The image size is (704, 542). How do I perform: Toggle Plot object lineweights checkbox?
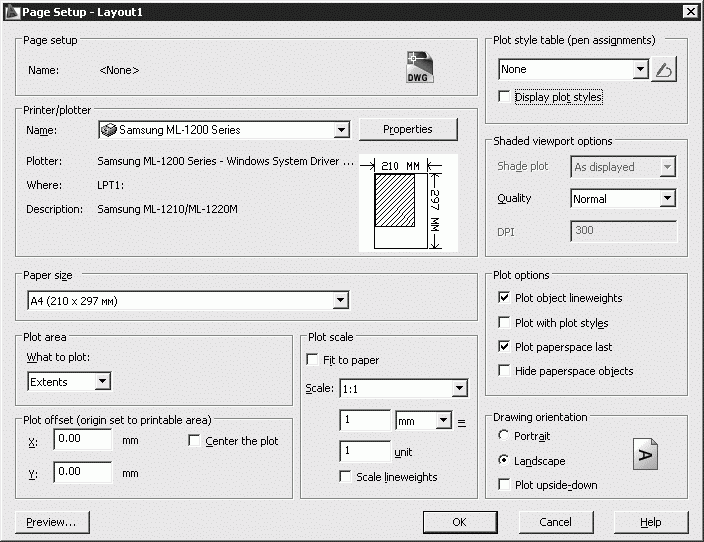(x=505, y=298)
